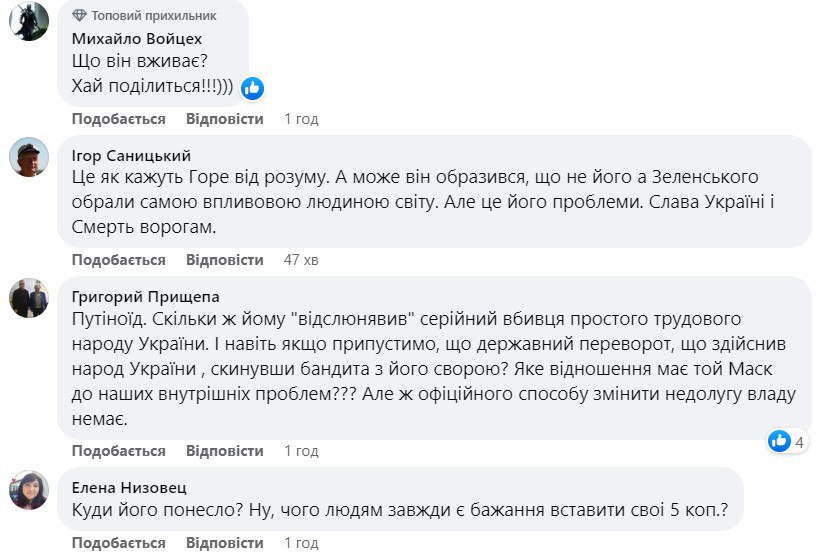Open the Елена Низовец name link

[x=129, y=487]
